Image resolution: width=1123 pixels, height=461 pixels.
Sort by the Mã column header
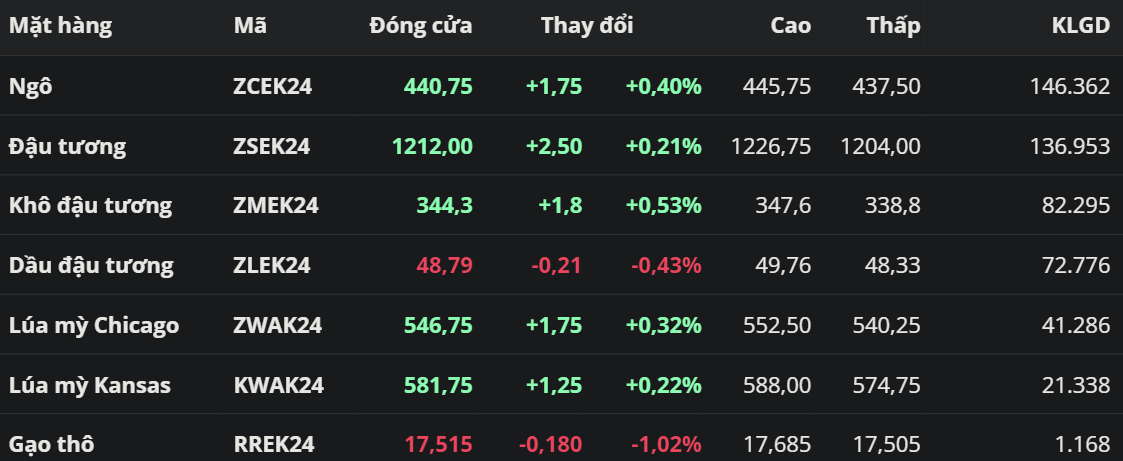click(x=250, y=26)
